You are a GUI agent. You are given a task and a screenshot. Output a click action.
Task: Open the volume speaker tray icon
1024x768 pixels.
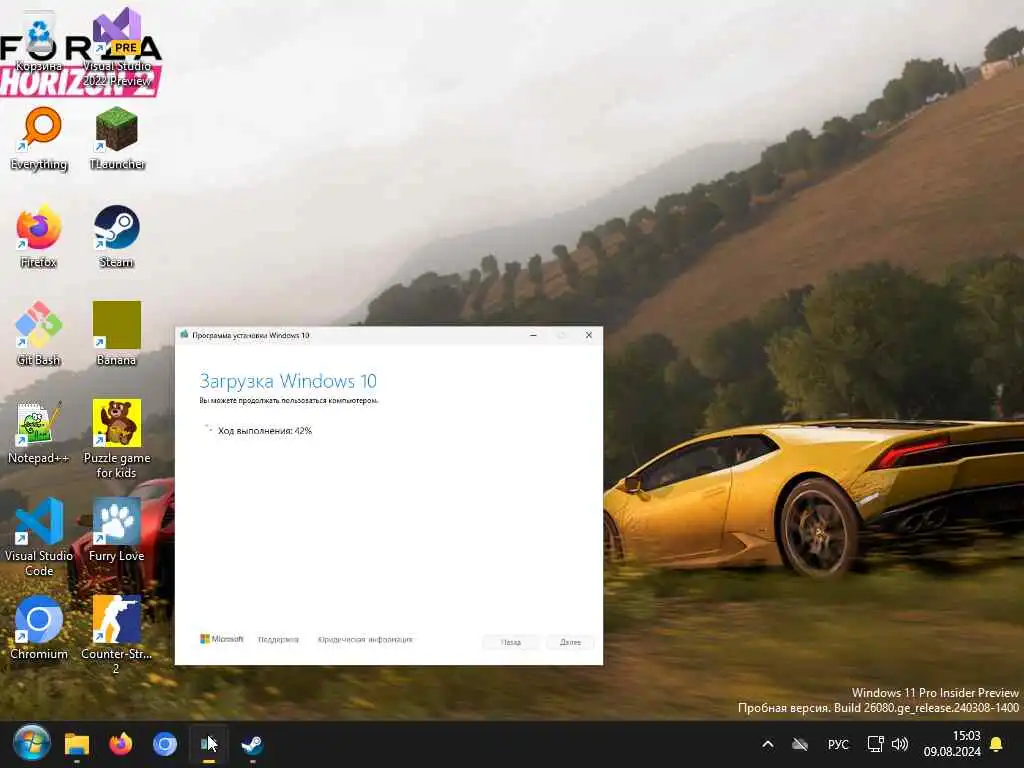900,744
